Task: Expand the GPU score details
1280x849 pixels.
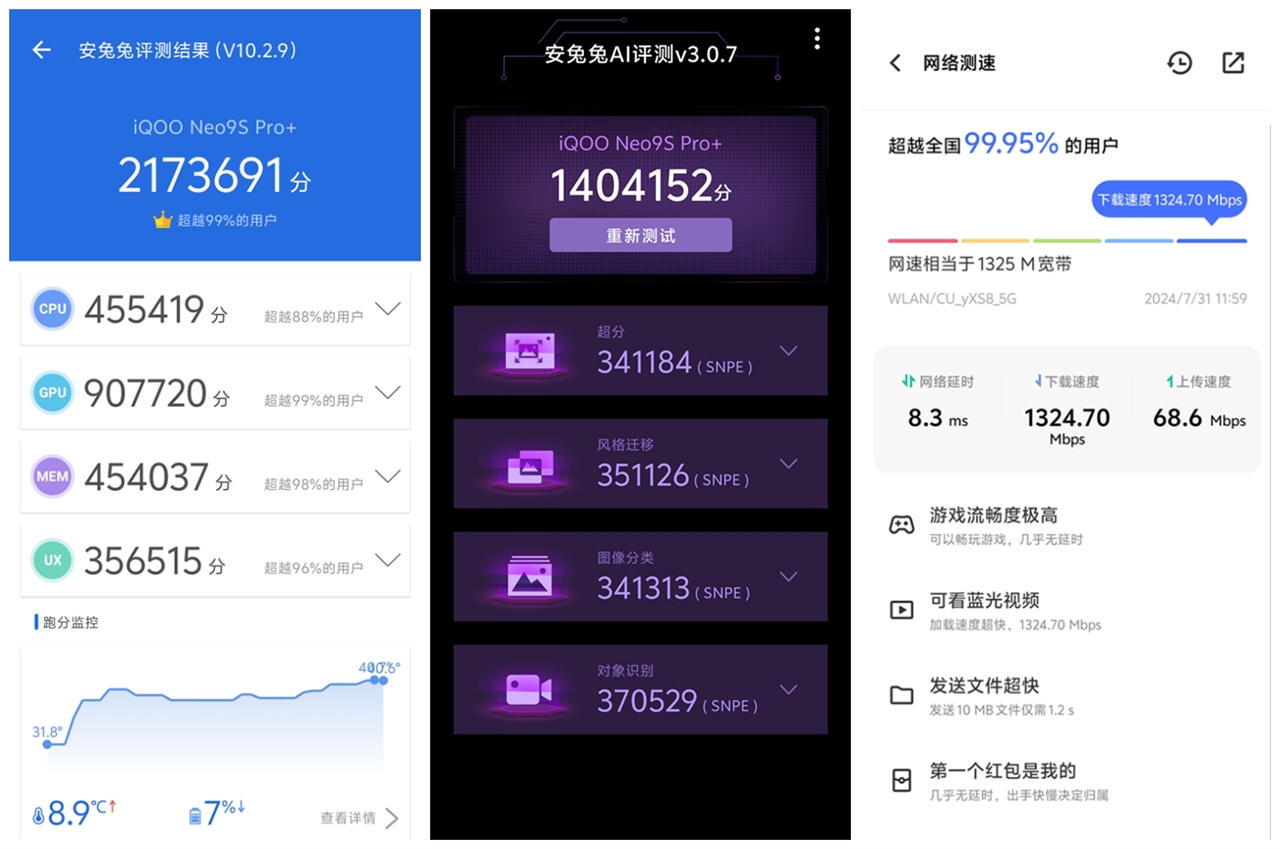Action: click(x=387, y=392)
